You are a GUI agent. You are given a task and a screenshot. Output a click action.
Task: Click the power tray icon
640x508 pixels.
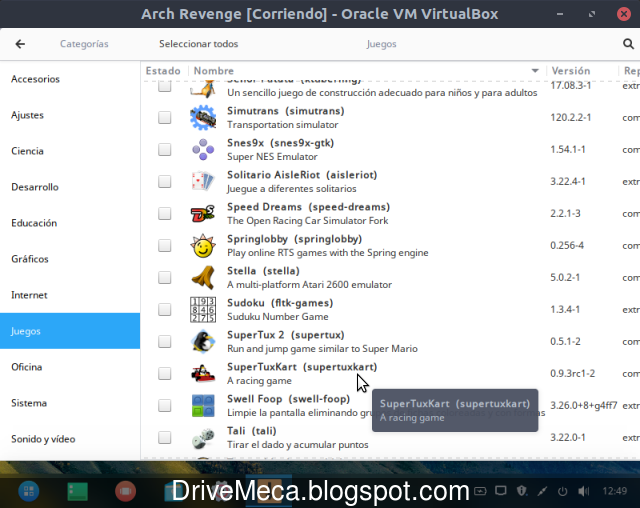pyautogui.click(x=562, y=491)
